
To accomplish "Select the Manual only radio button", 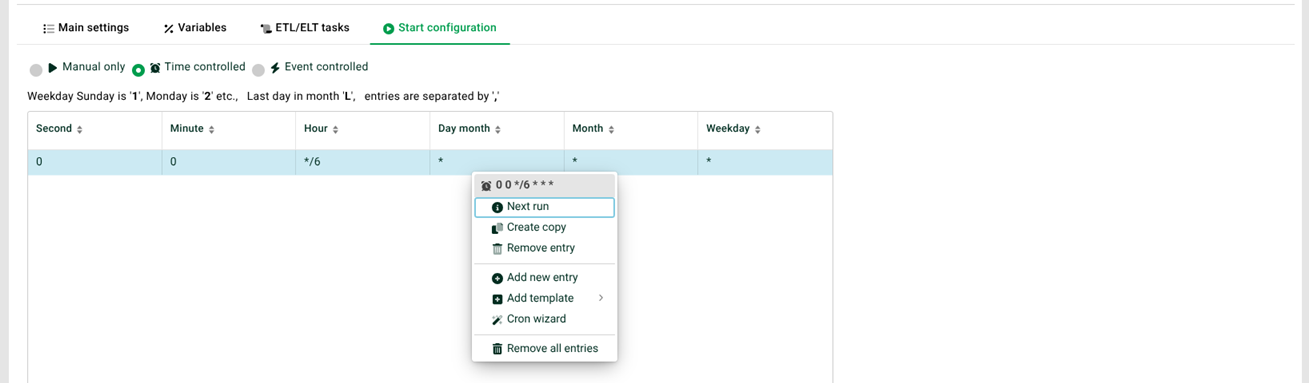I will click(x=36, y=70).
